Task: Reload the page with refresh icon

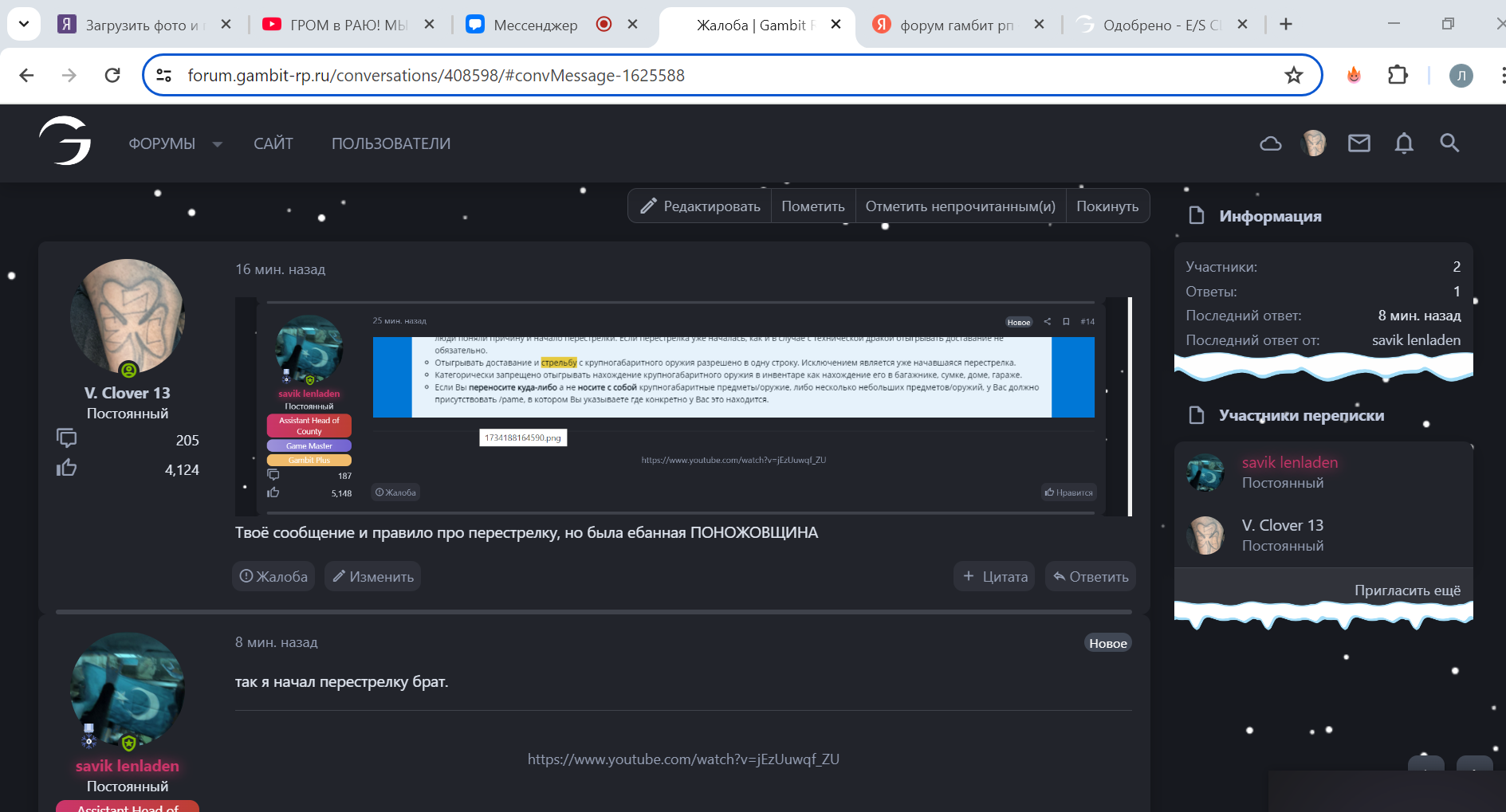Action: pos(112,76)
